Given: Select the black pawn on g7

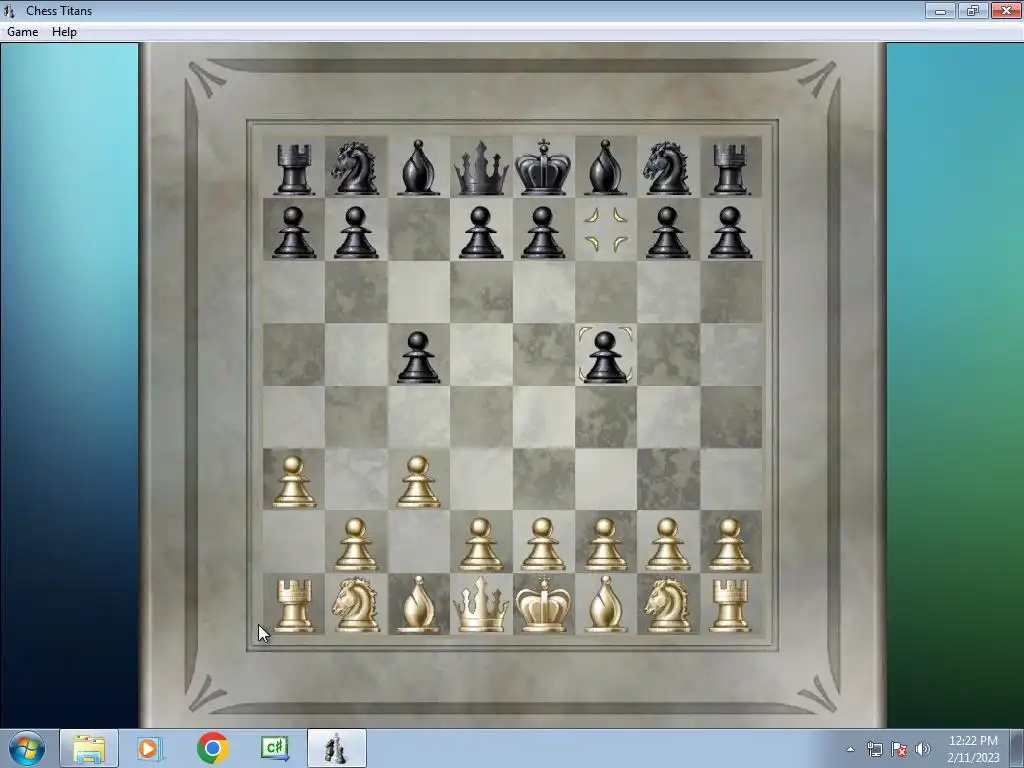Looking at the screenshot, I should 668,232.
